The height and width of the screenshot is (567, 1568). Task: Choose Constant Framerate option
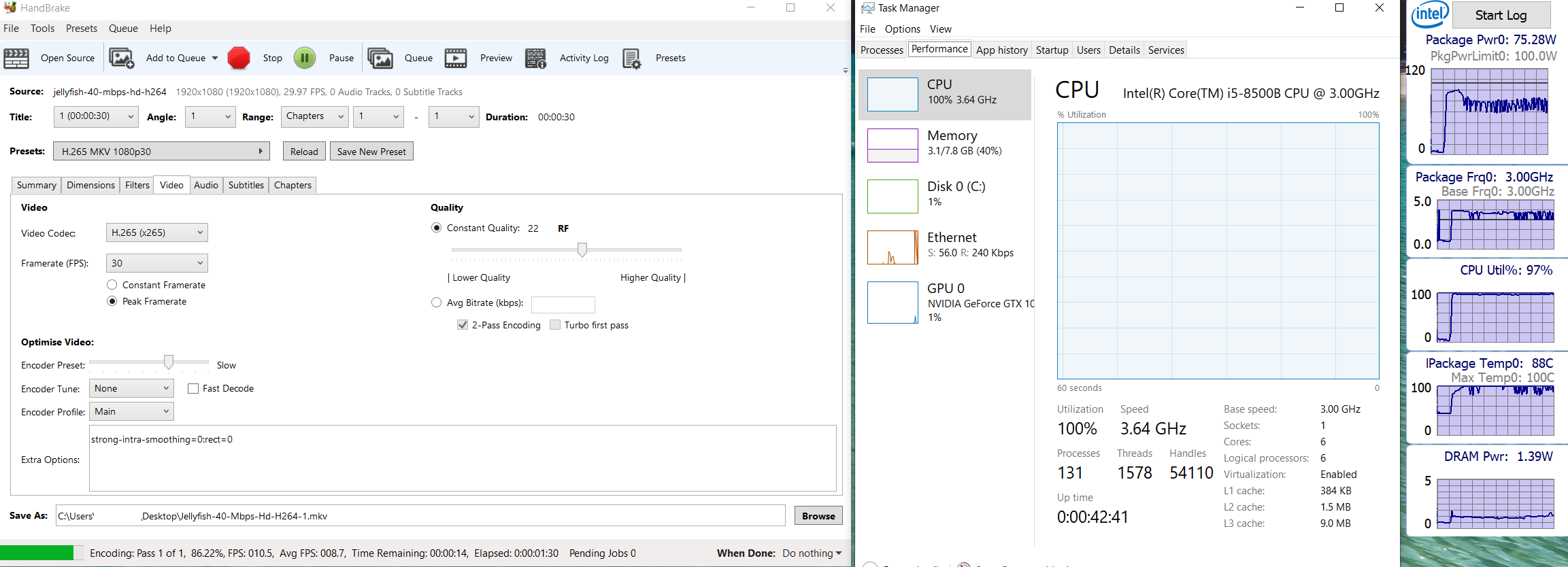pos(112,285)
